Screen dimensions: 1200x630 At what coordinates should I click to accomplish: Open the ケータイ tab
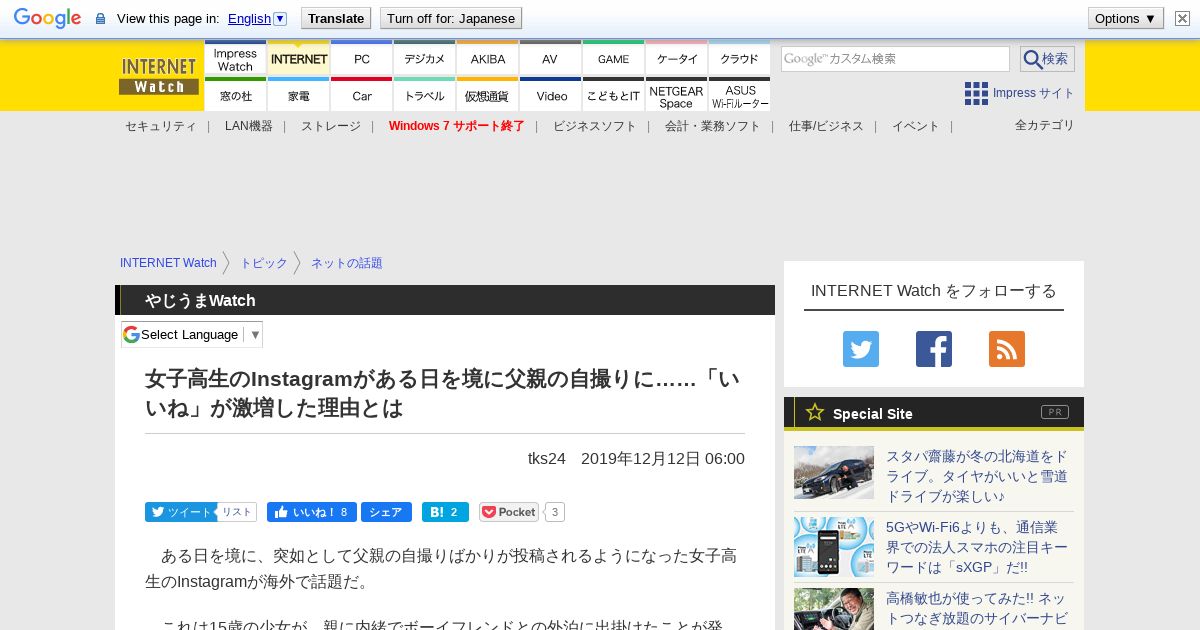(677, 59)
